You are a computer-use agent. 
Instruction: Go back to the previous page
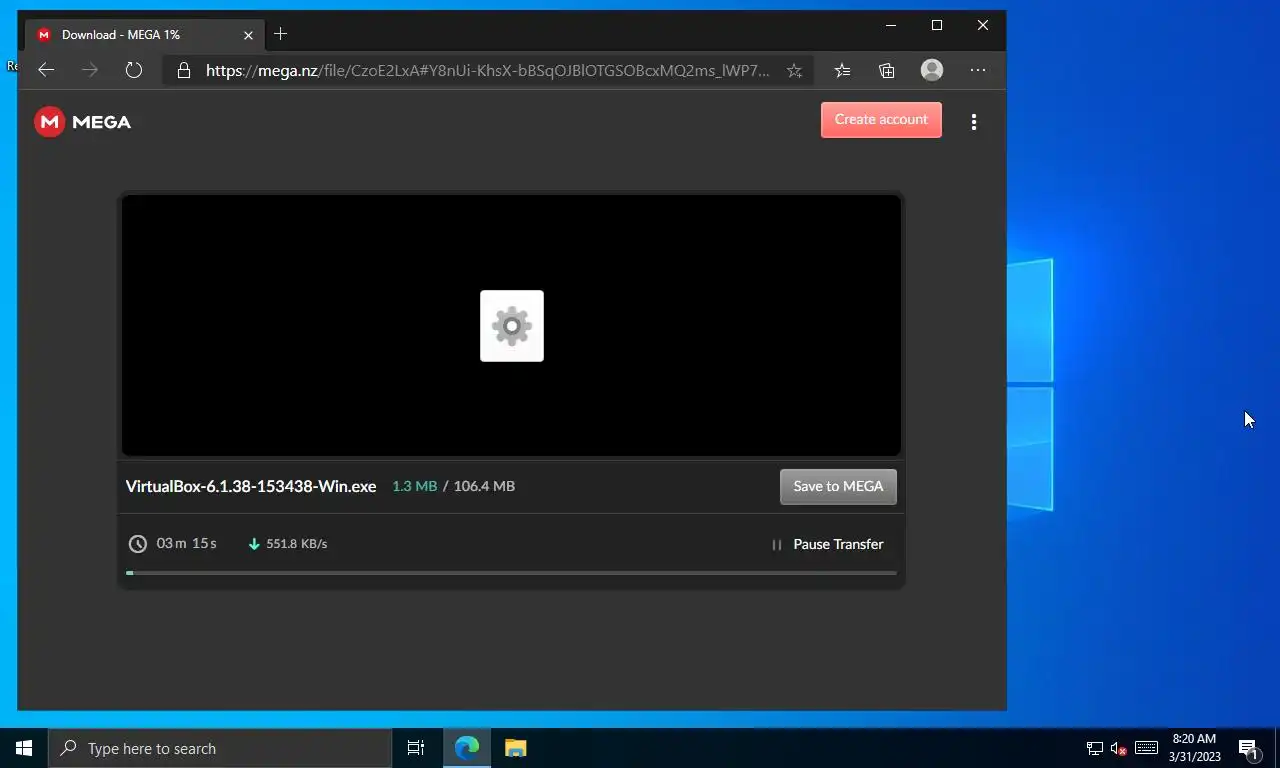(46, 70)
